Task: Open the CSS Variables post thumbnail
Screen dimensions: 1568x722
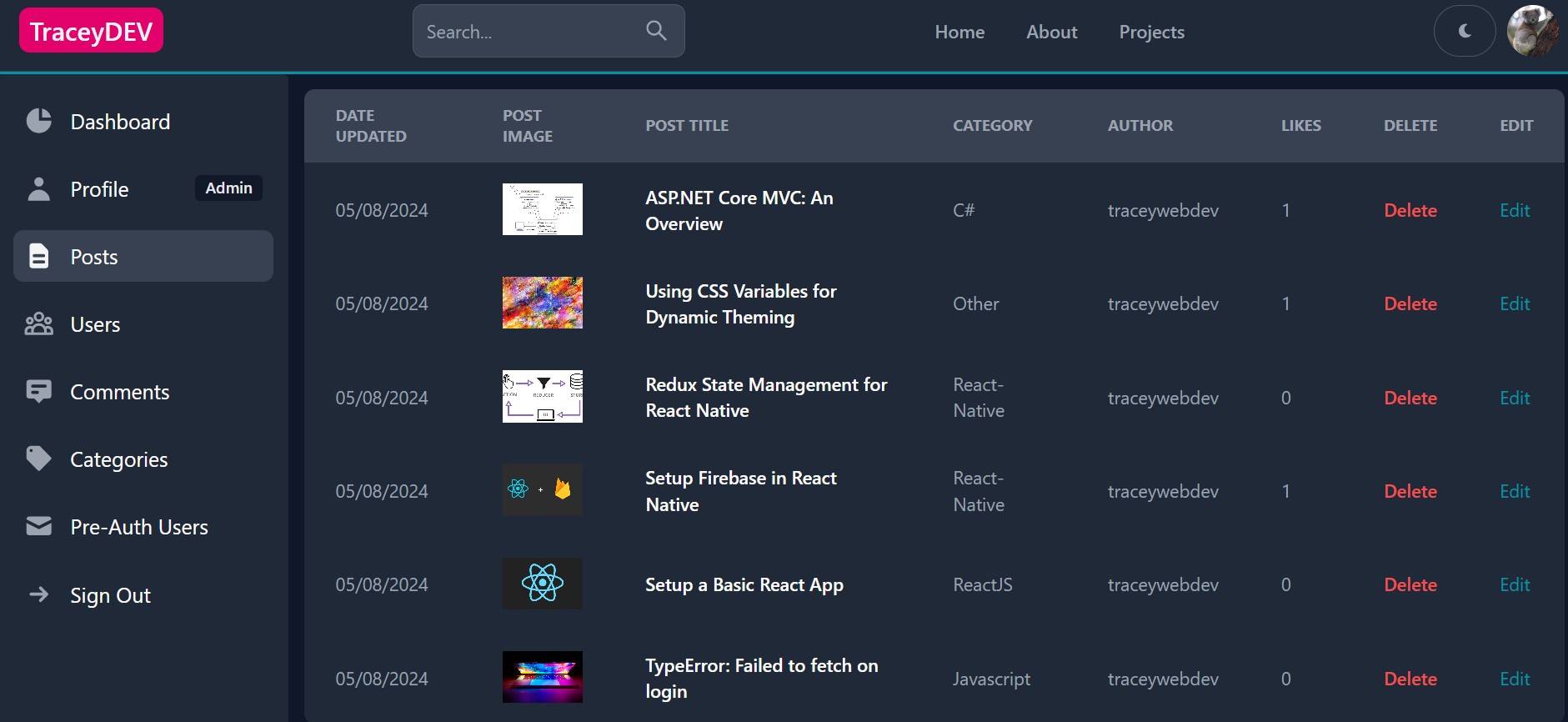Action: coord(542,303)
